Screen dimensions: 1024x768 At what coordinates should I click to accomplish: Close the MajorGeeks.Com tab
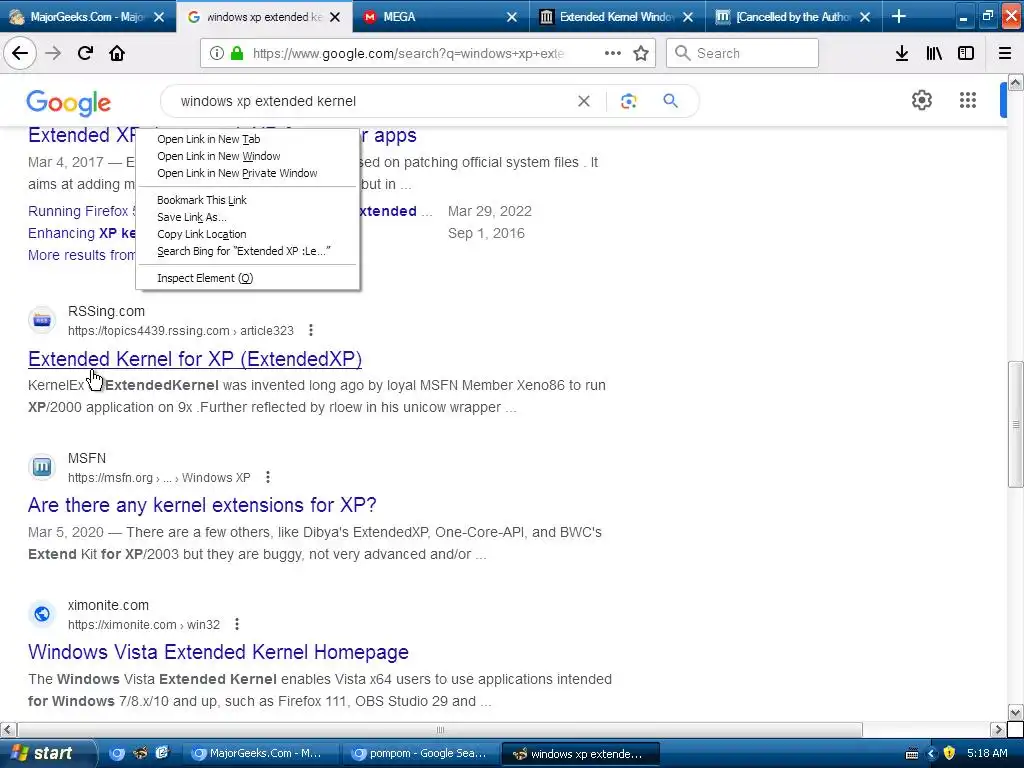coord(159,18)
